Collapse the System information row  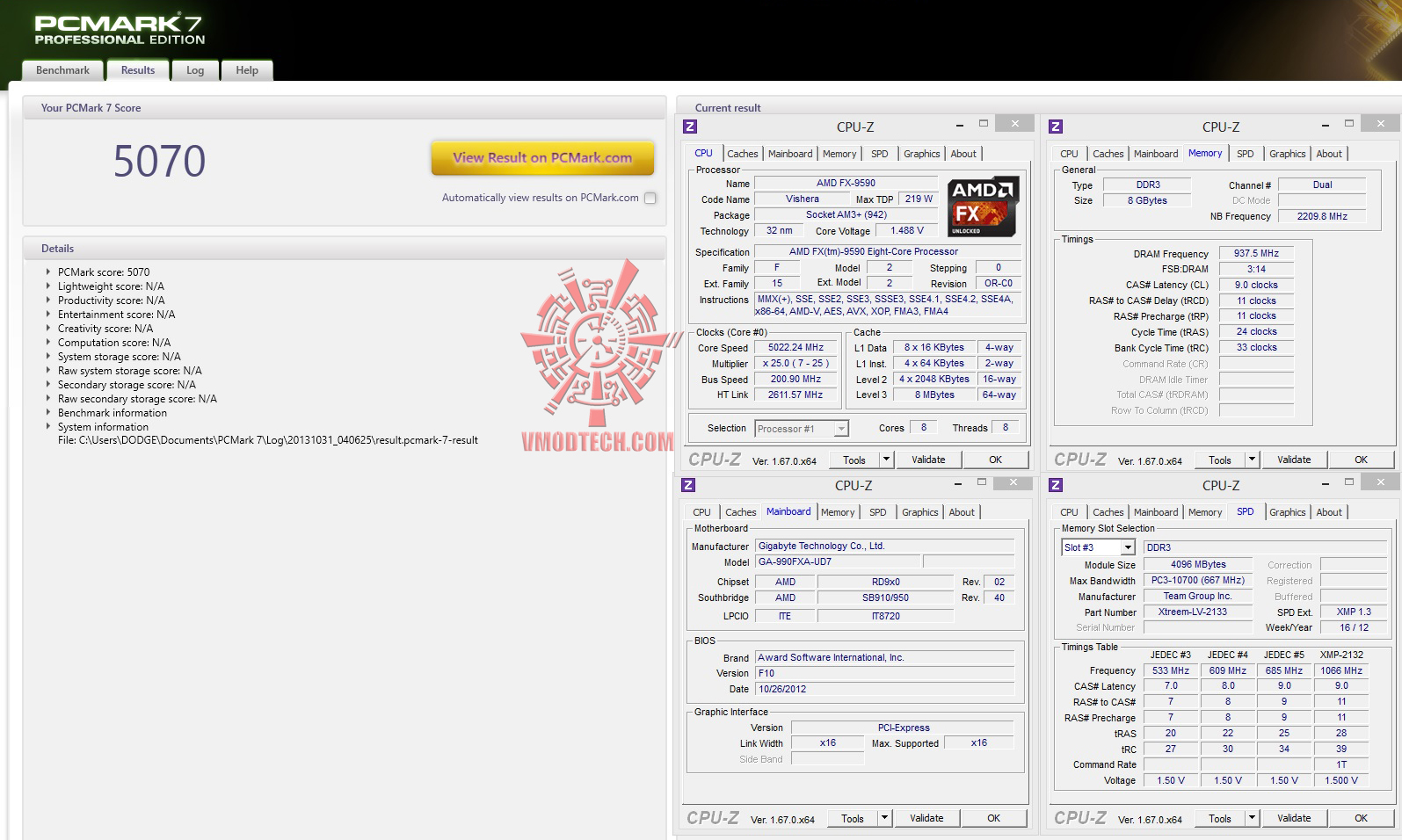click(48, 427)
